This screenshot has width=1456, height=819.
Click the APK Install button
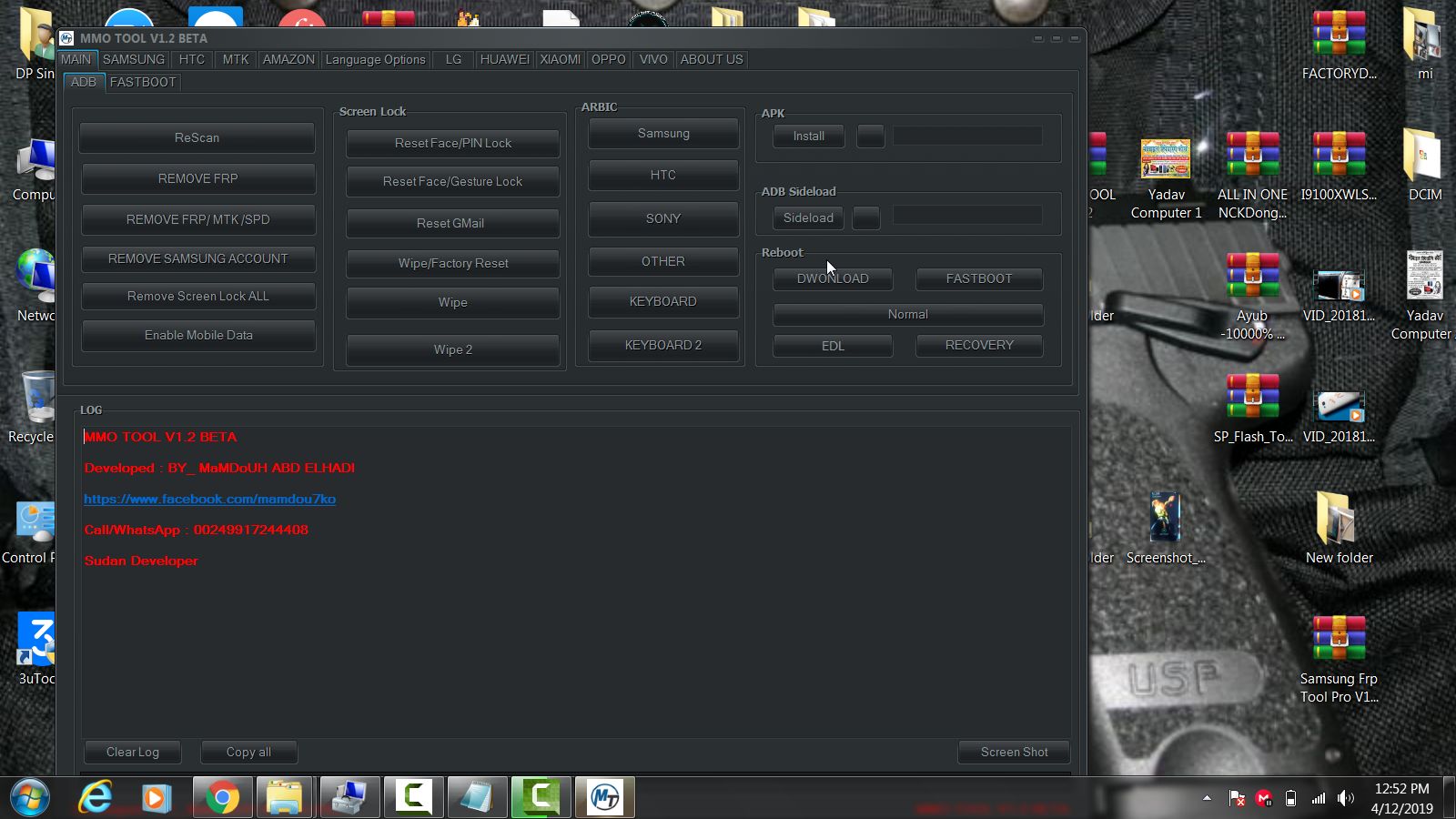point(809,136)
